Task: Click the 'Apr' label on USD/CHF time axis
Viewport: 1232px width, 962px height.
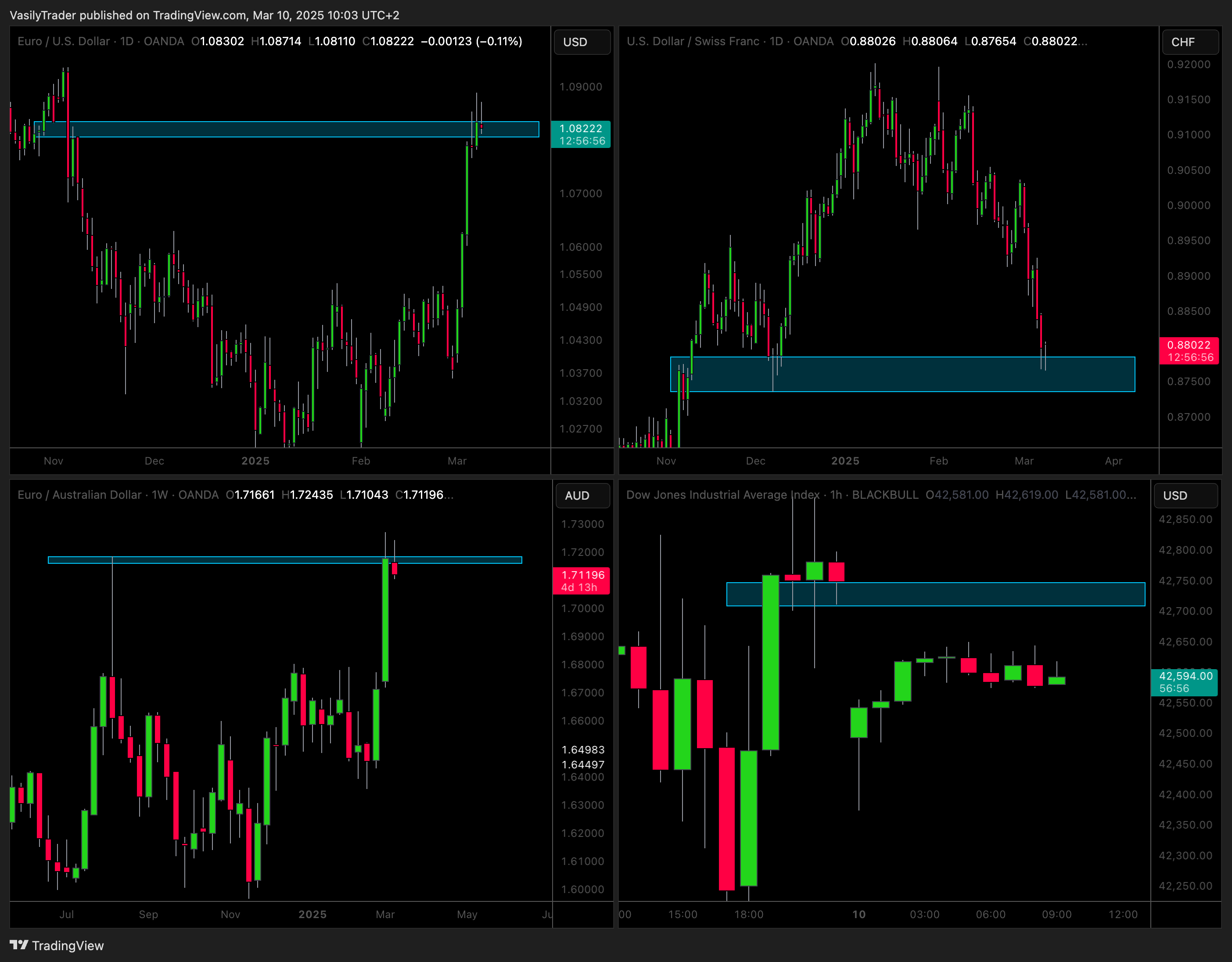Action: (x=1113, y=461)
